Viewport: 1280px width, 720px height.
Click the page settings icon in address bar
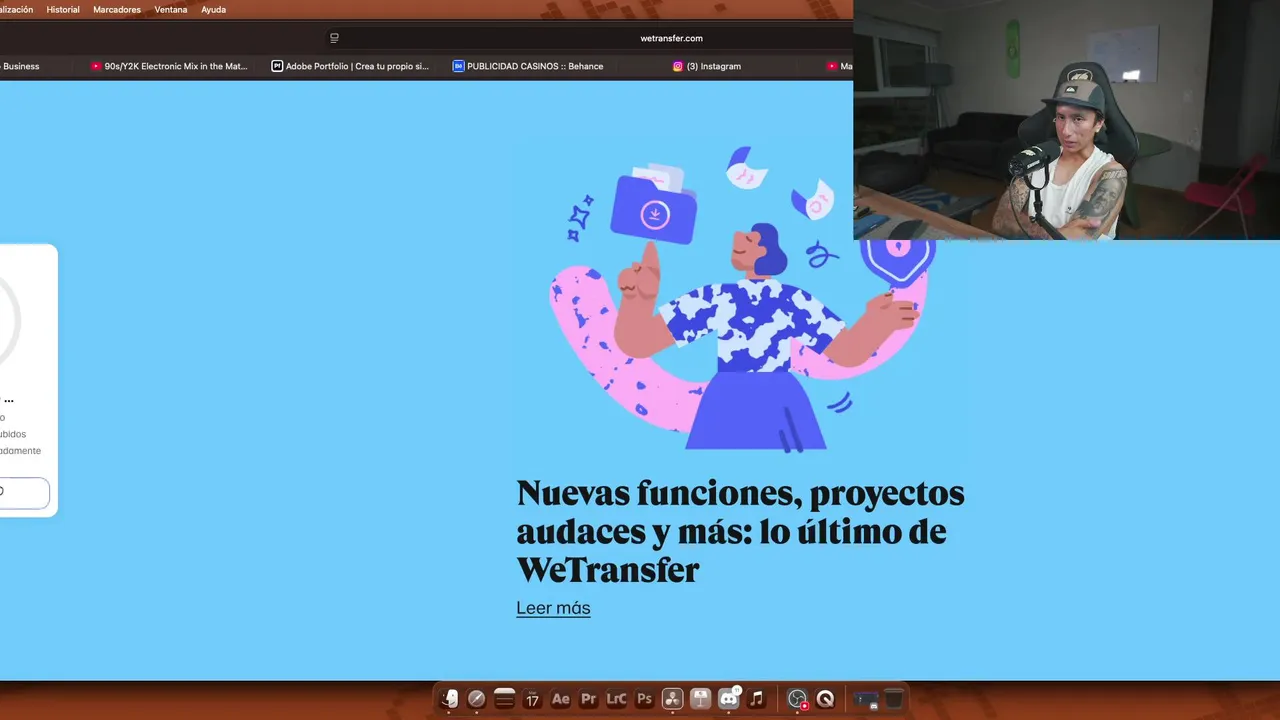pyautogui.click(x=334, y=38)
